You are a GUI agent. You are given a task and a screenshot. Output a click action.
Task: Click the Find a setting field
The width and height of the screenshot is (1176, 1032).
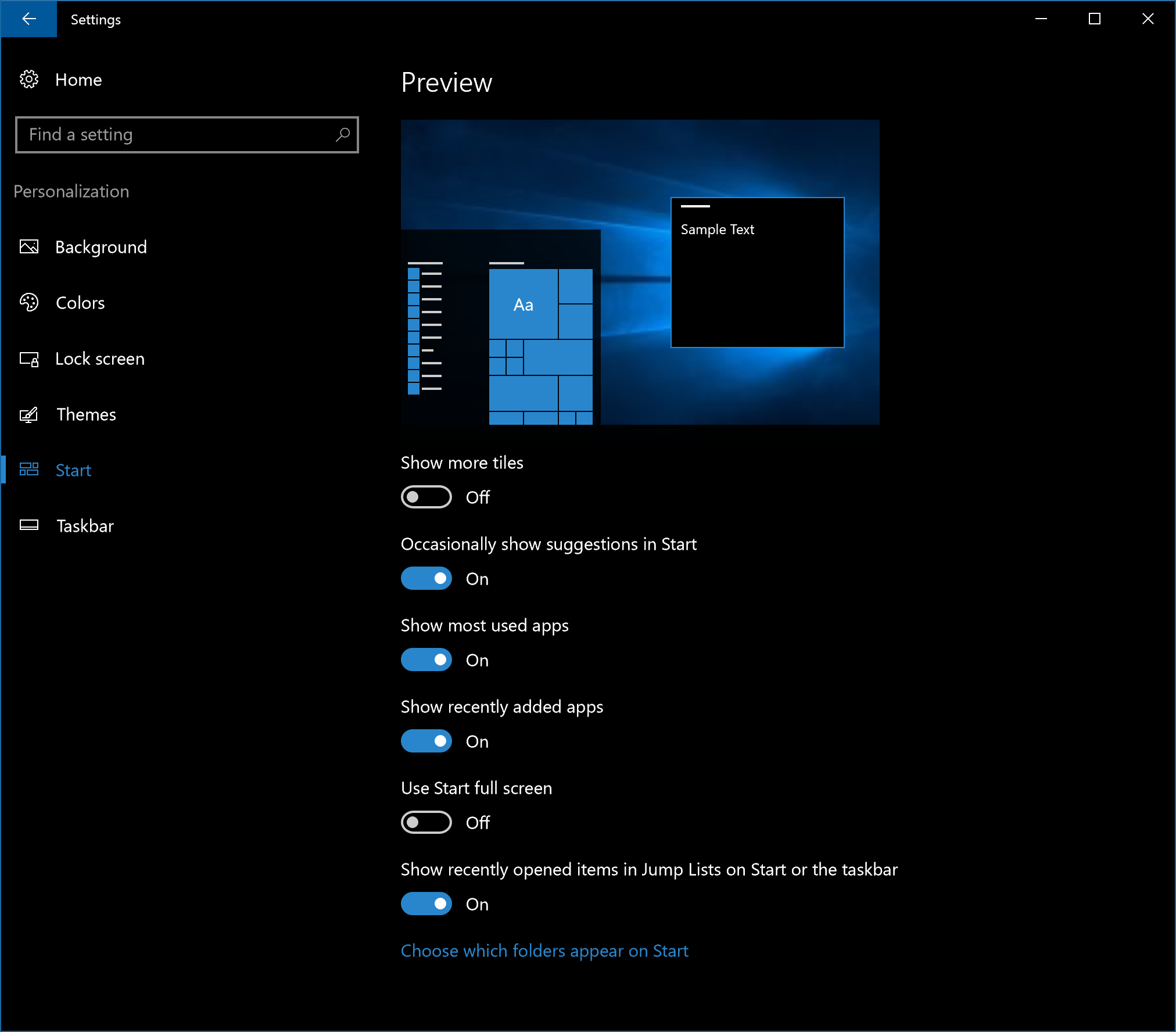(174, 135)
